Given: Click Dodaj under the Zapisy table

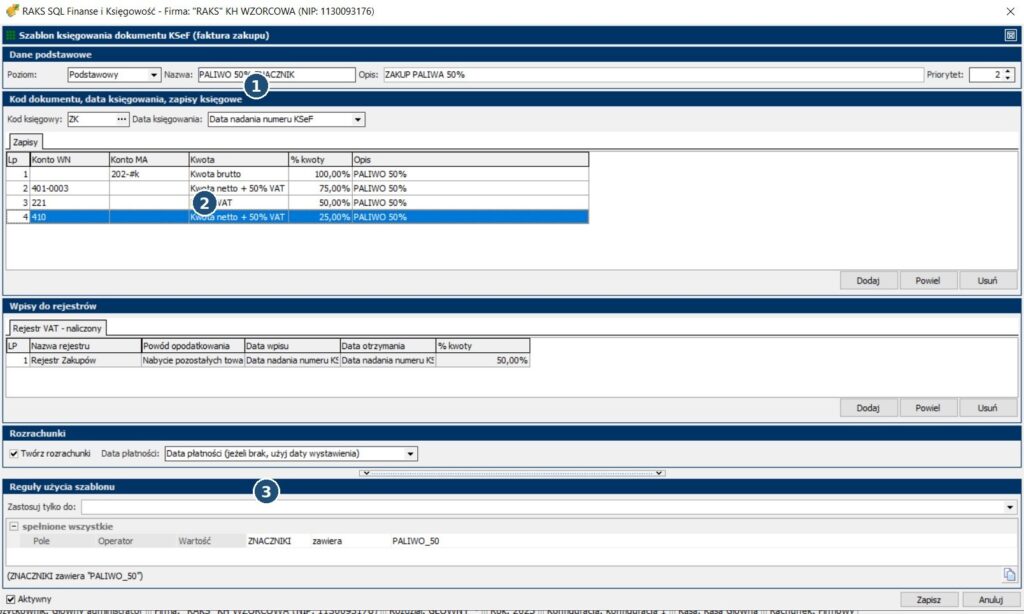Looking at the screenshot, I should pyautogui.click(x=868, y=281).
